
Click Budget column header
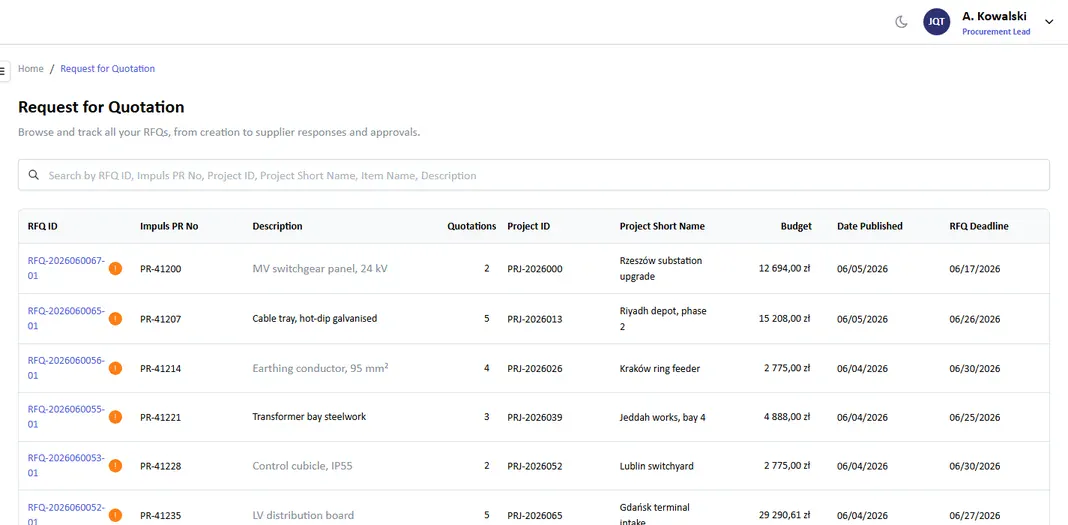pos(796,226)
